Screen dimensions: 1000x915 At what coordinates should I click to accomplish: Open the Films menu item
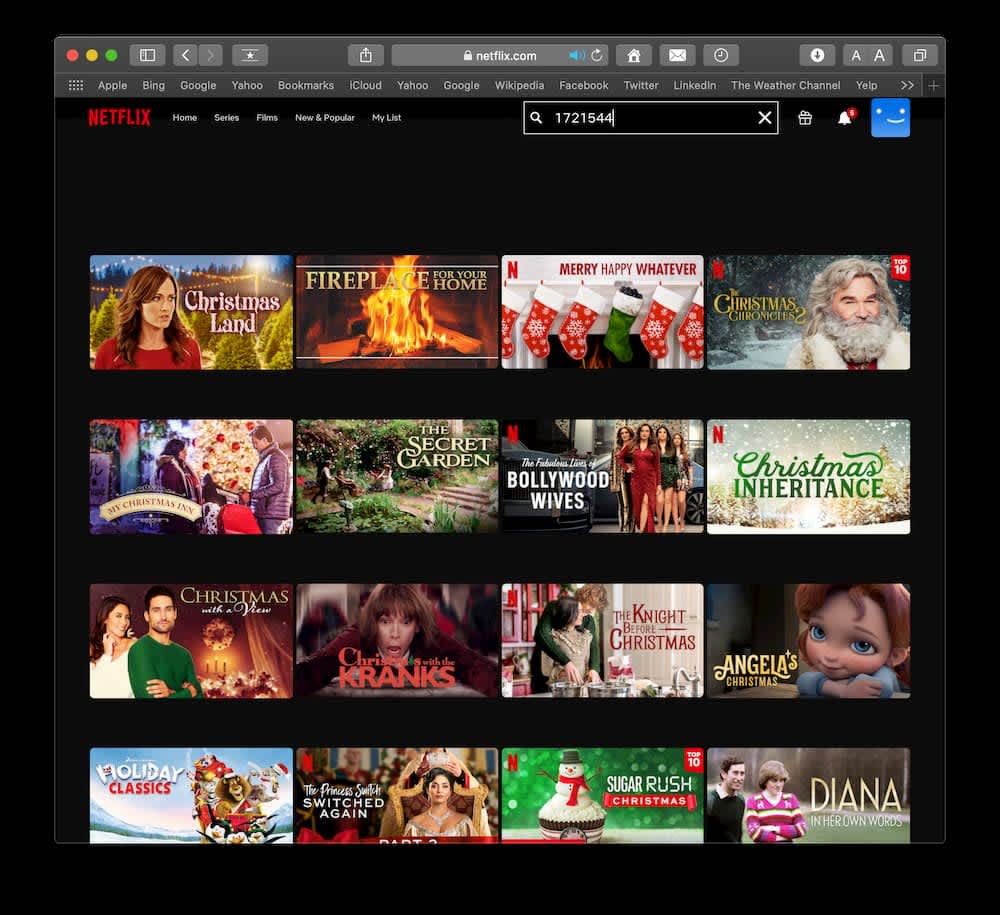[x=267, y=118]
